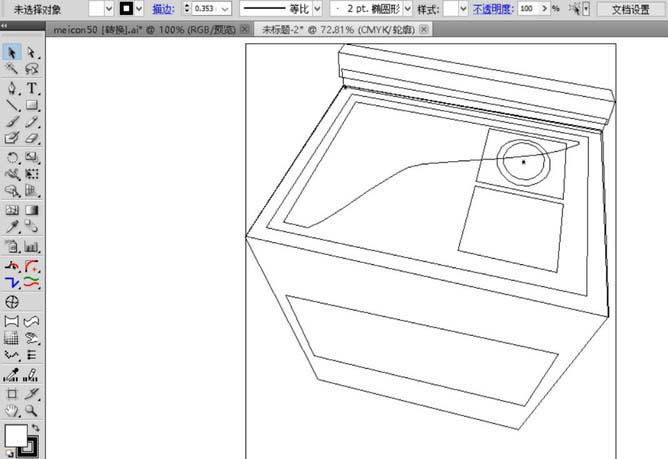Screen dimensions: 668x459
Task: Click the 文档设置 button
Action: click(630, 9)
